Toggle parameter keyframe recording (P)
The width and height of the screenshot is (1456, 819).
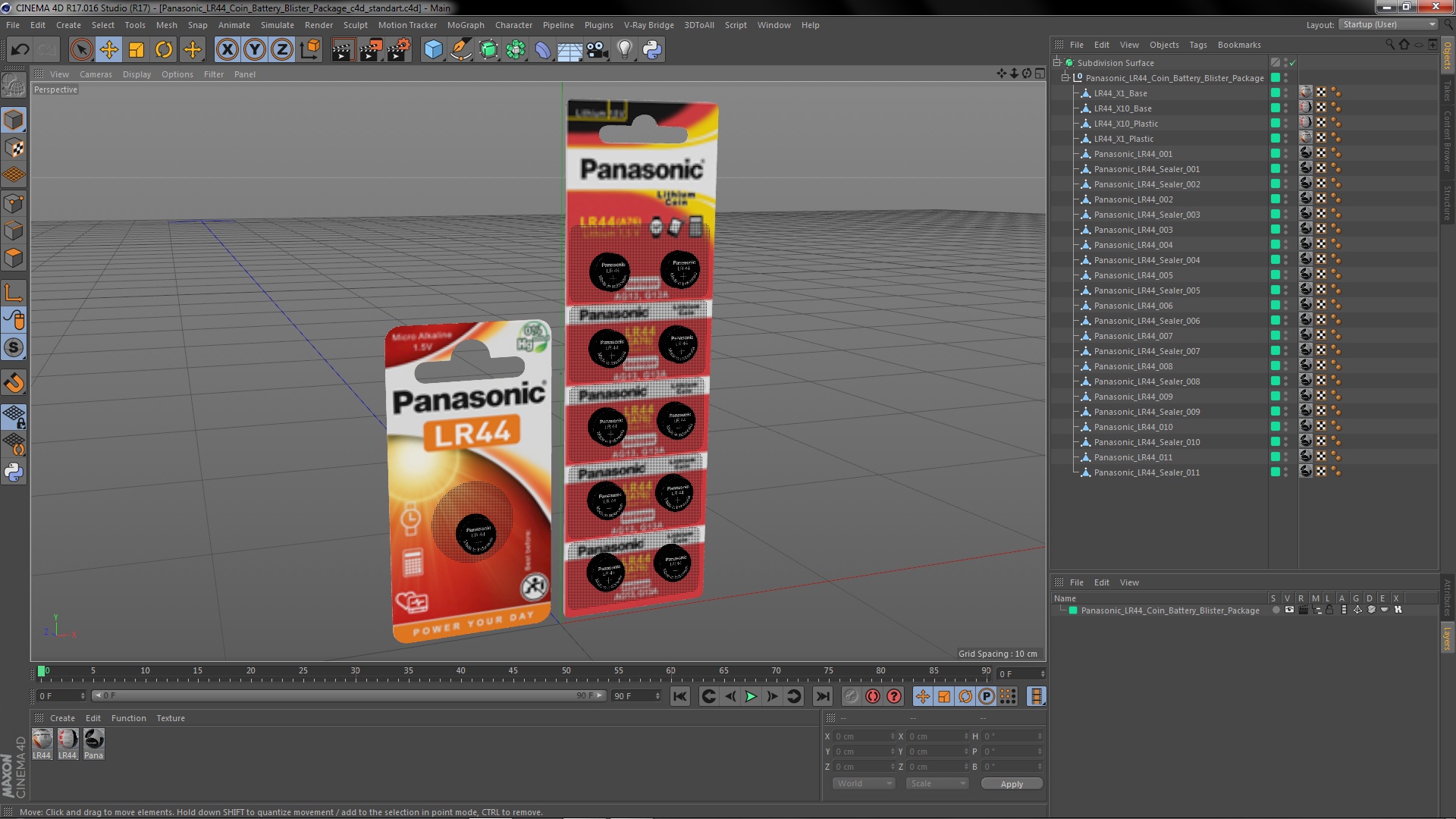[x=987, y=696]
